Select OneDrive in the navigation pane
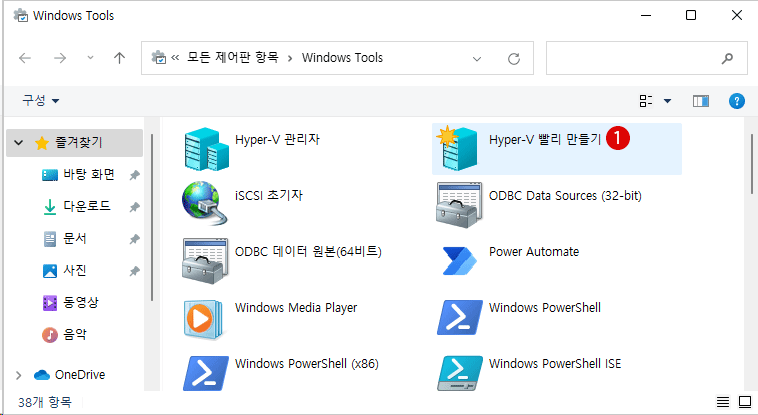This screenshot has height=415, width=758. click(x=80, y=375)
